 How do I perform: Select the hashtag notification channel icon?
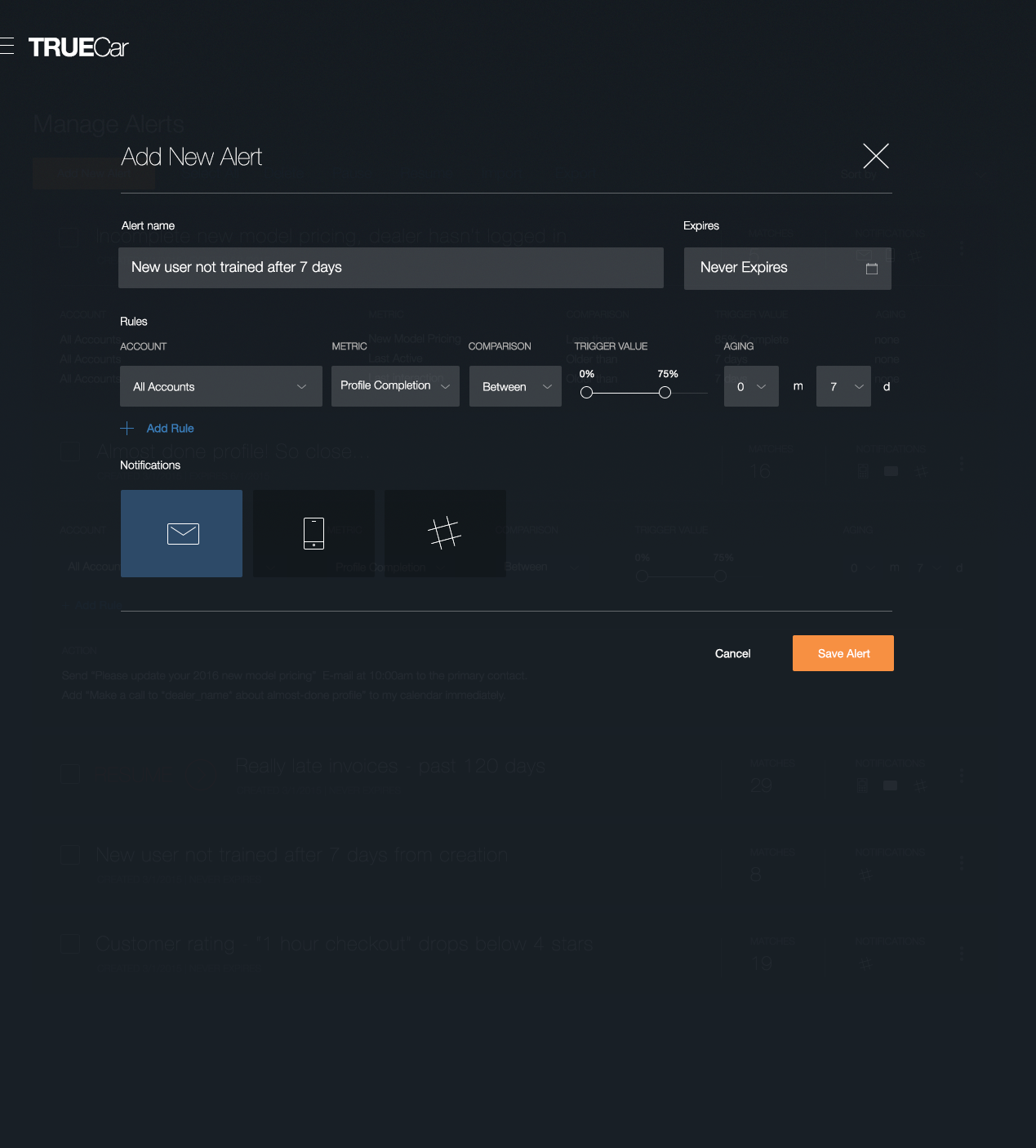coord(445,533)
